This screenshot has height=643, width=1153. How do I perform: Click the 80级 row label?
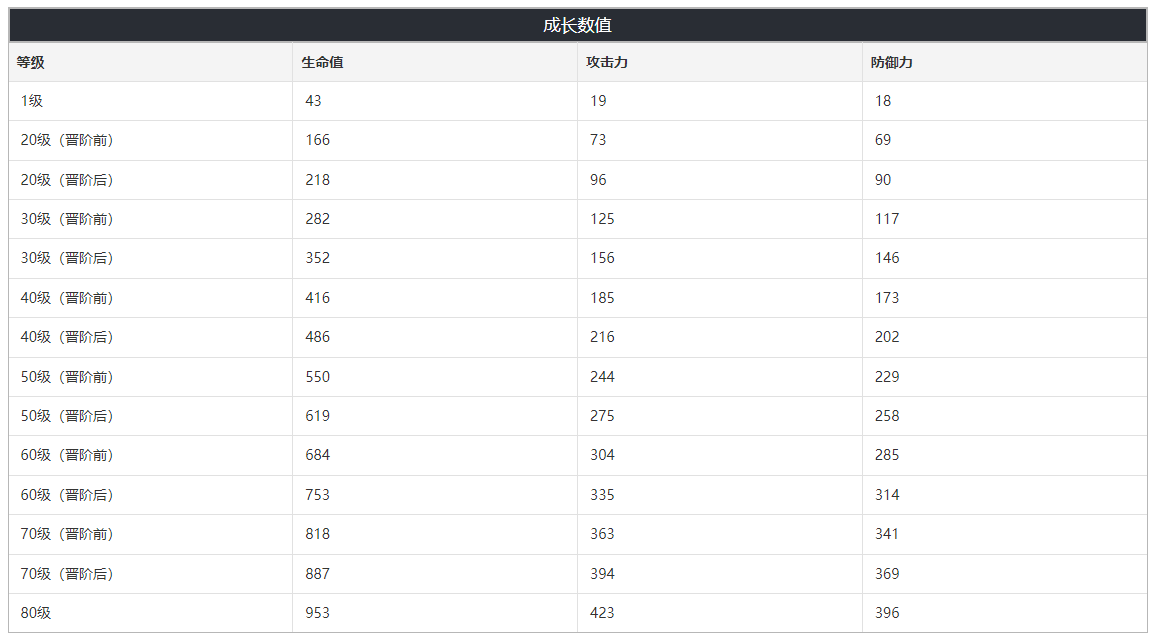coord(36,613)
